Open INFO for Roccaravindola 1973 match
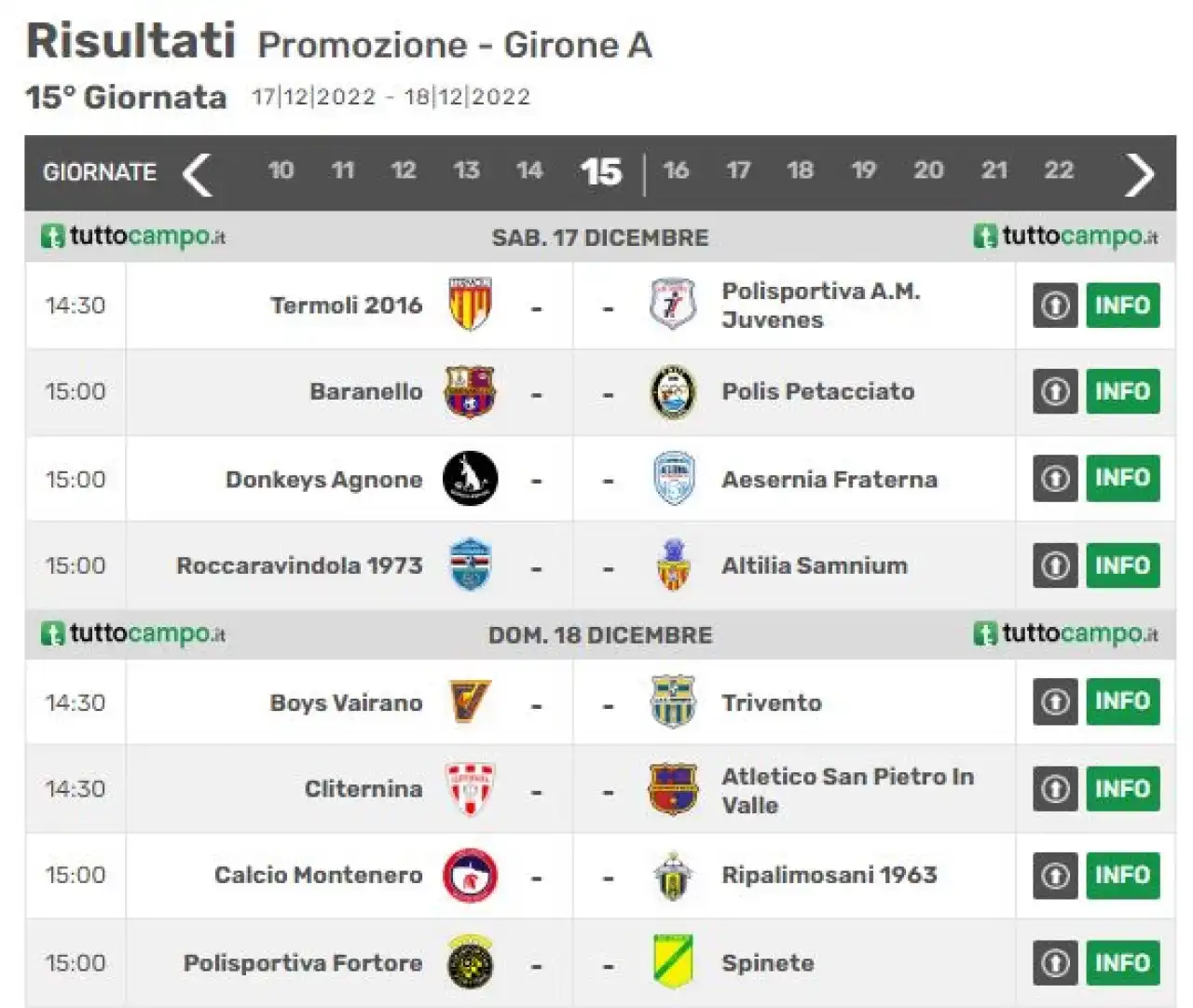Screen dimensions: 1193x1008 (1123, 565)
